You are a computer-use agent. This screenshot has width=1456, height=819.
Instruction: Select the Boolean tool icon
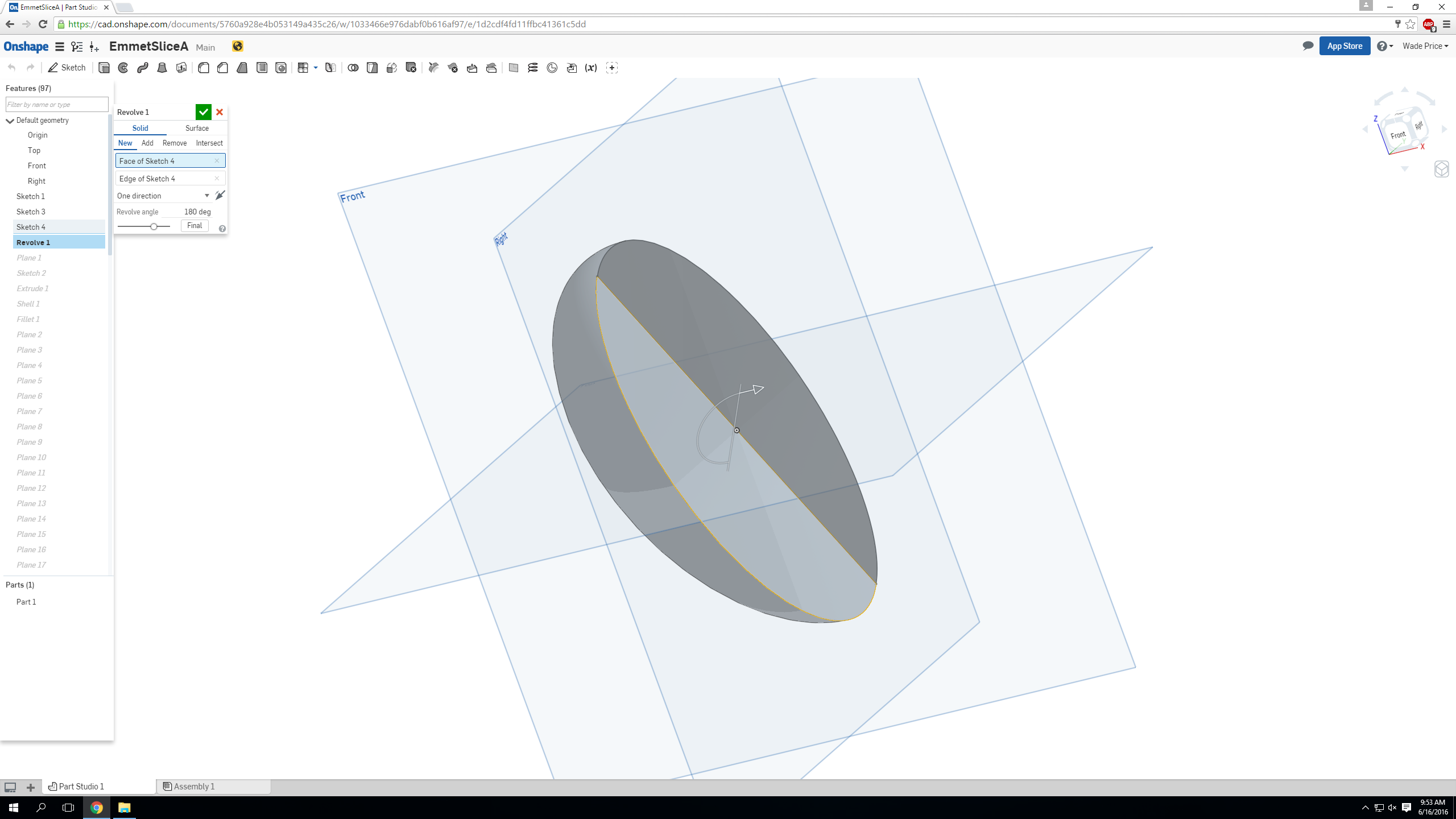click(353, 68)
